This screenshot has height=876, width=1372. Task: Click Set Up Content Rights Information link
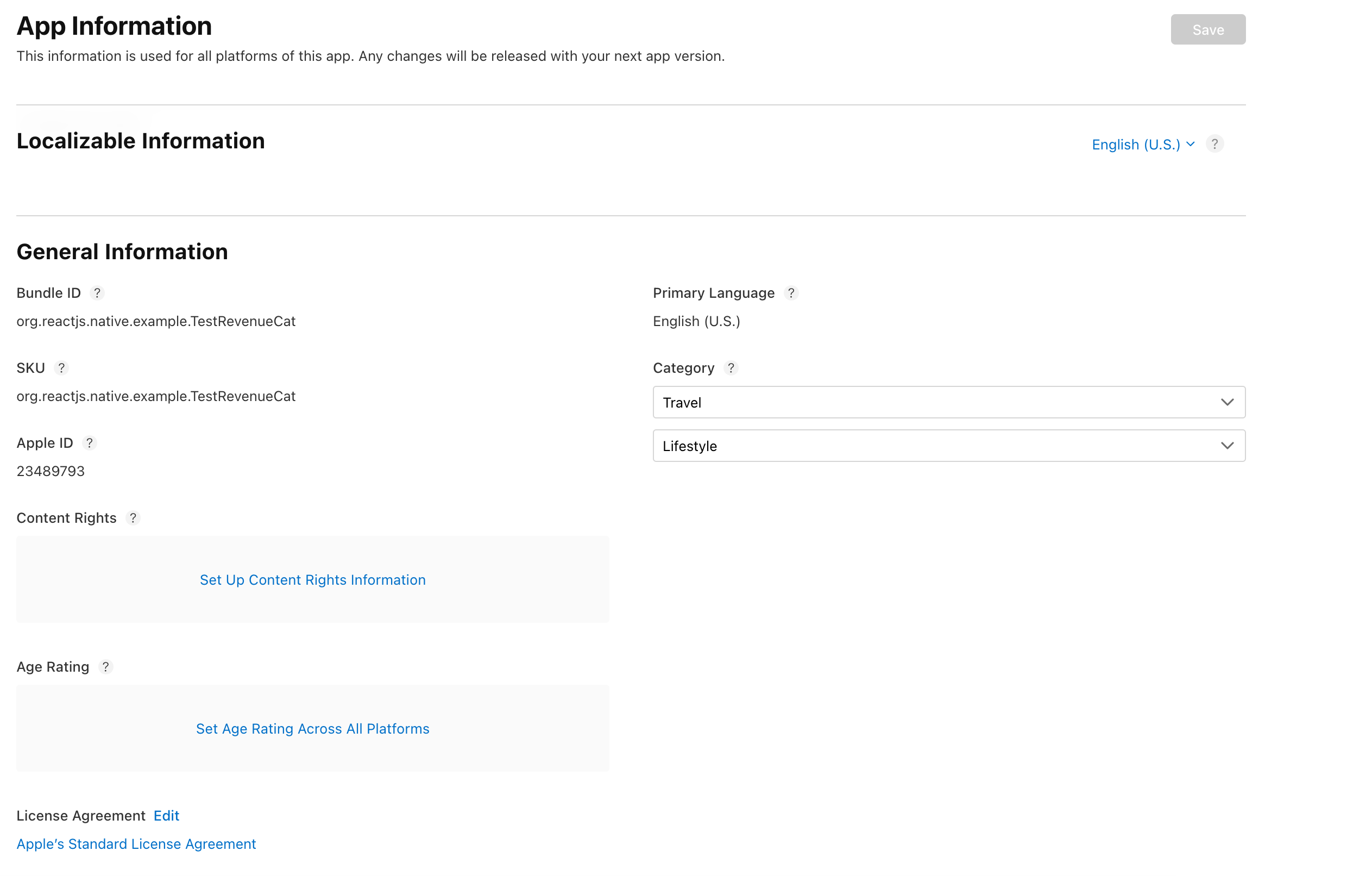point(313,580)
